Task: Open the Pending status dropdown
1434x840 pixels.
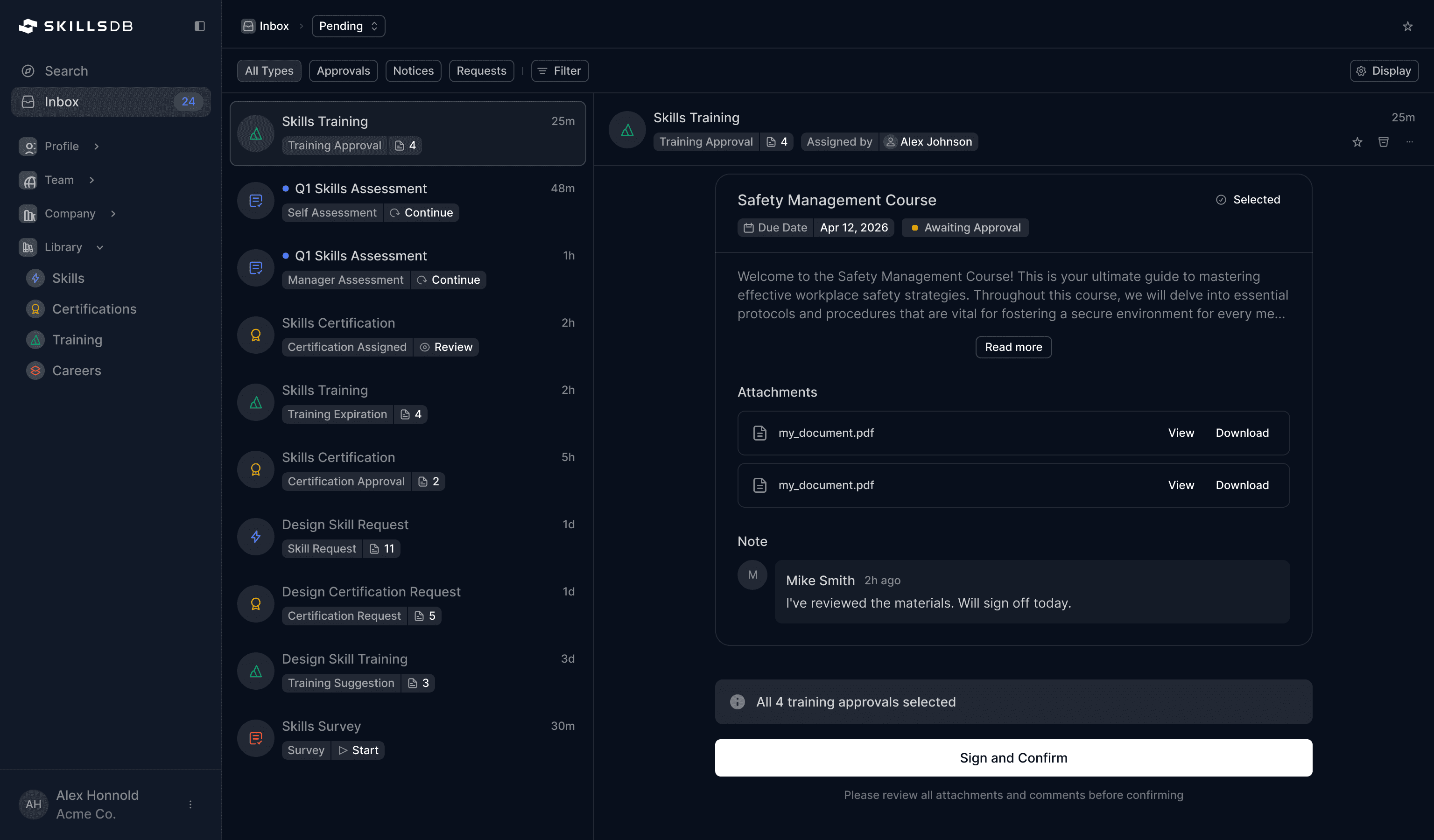Action: tap(348, 26)
